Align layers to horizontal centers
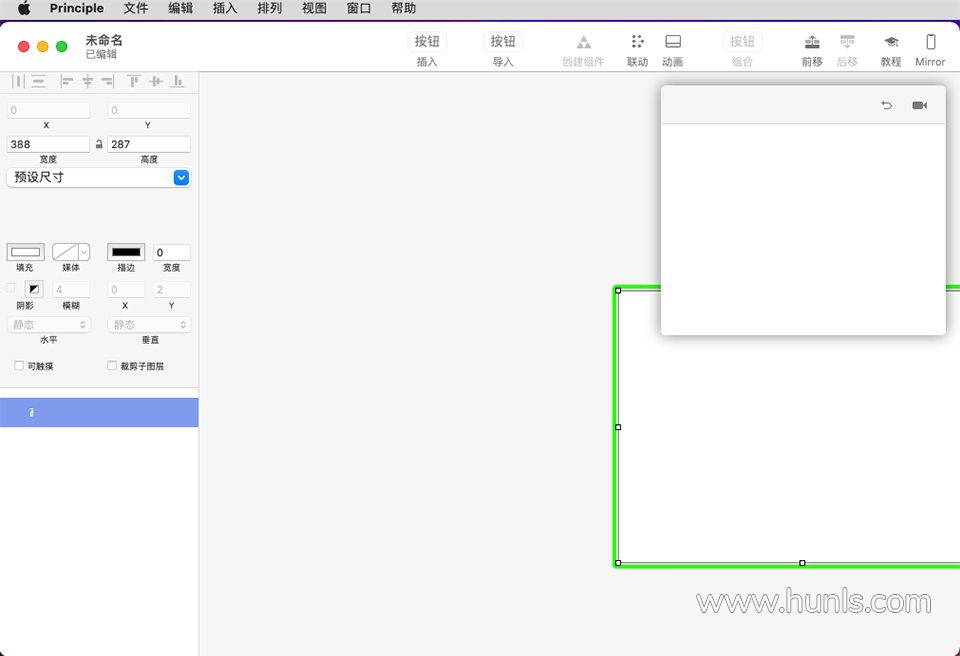The width and height of the screenshot is (960, 656). [x=88, y=81]
